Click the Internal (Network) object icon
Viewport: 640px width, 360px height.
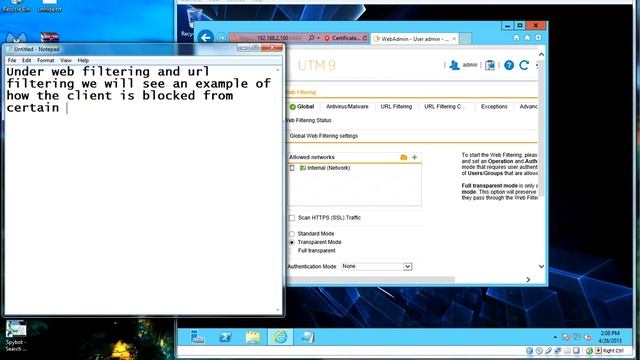pos(303,168)
